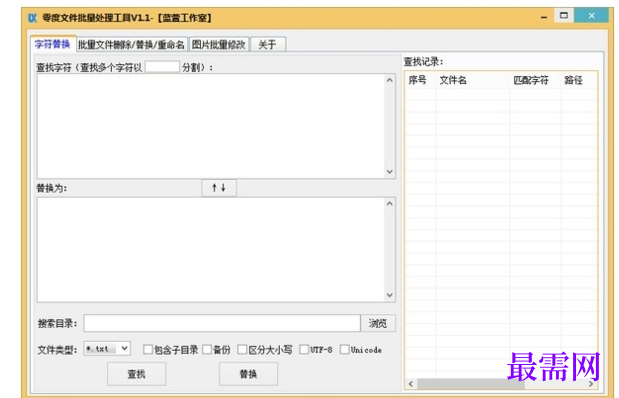Viewport: 619px width, 398px height.
Task: Click the up arrow of the 查找字符 scrollbar
Action: coord(390,80)
